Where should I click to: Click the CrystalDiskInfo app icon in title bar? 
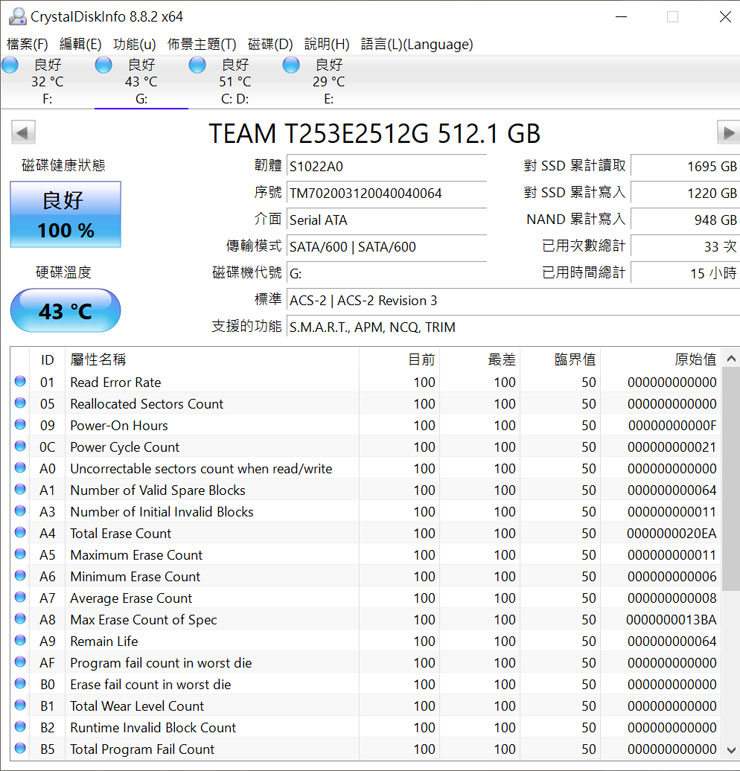pyautogui.click(x=18, y=16)
